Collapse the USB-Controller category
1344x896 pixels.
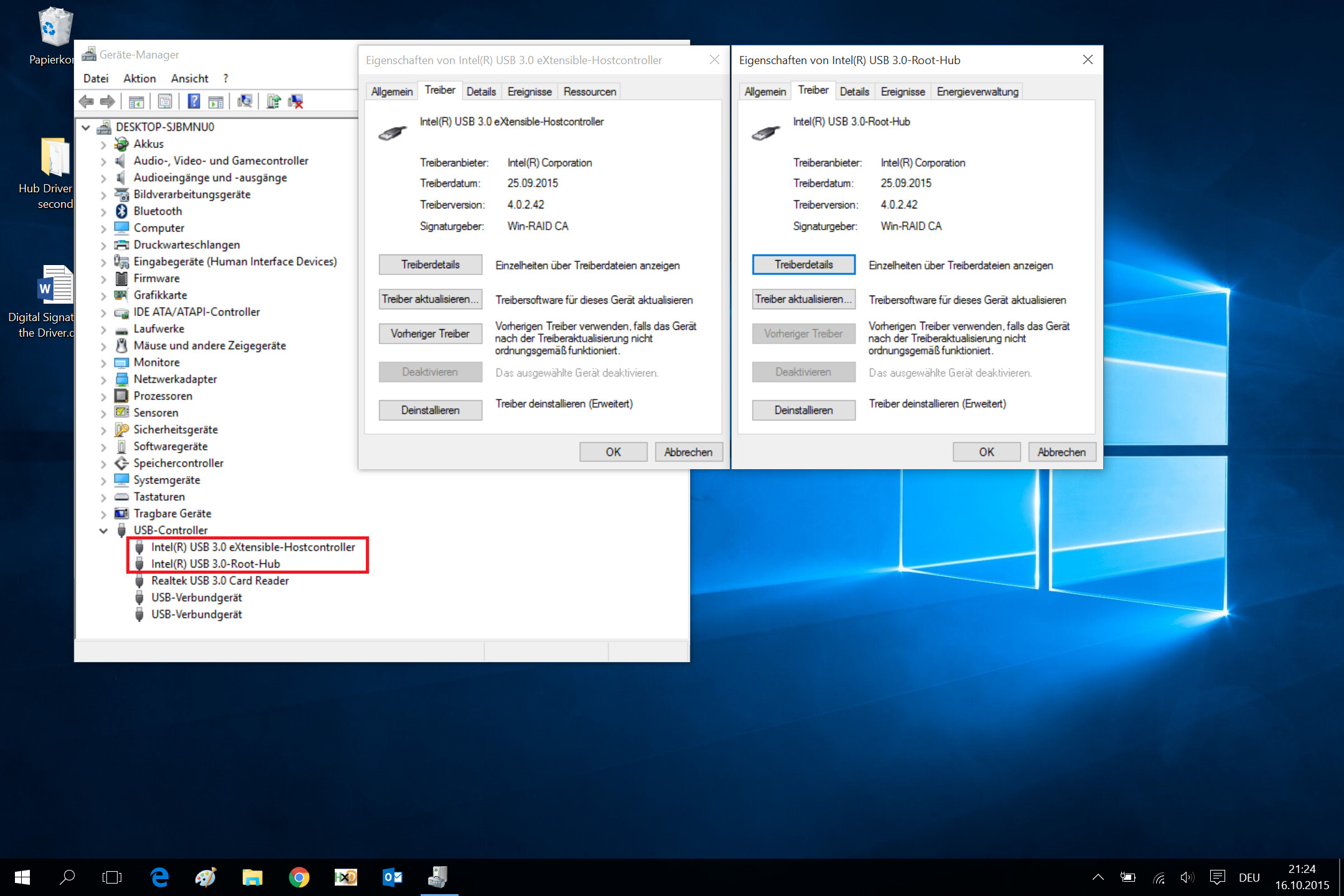[x=103, y=531]
